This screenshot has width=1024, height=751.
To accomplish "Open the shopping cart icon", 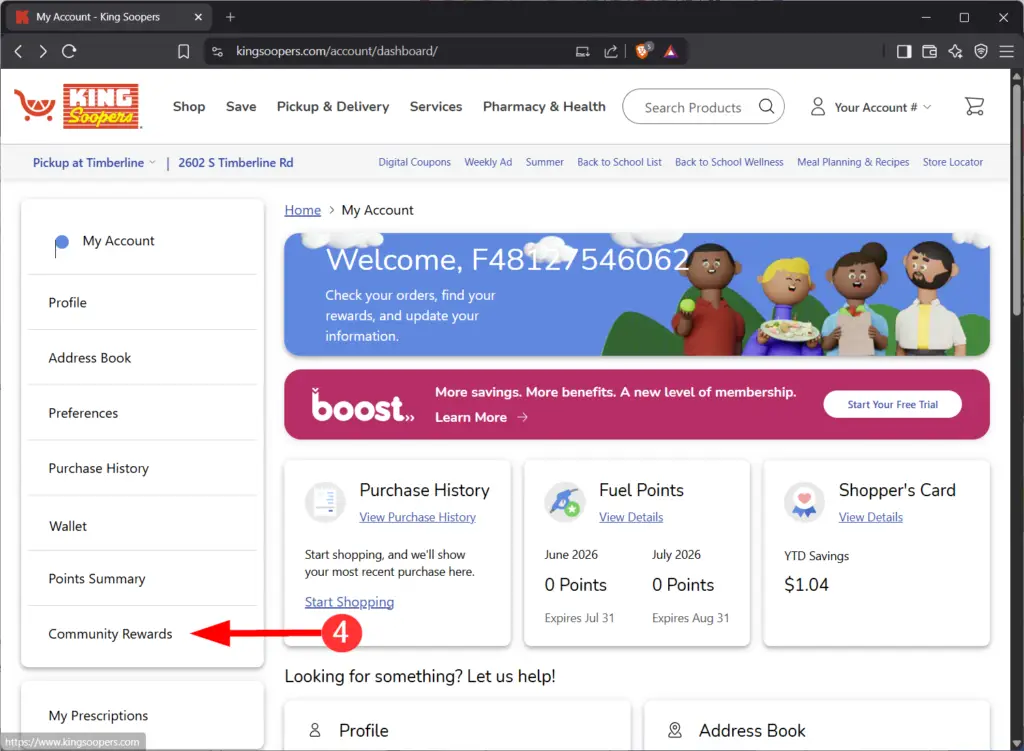I will pyautogui.click(x=974, y=106).
